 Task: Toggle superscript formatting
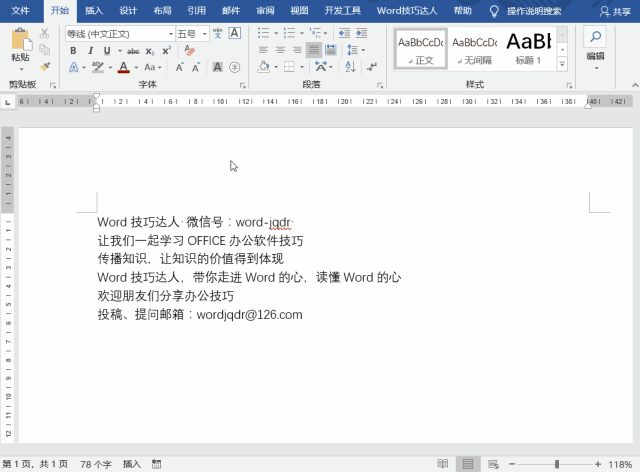coord(167,51)
